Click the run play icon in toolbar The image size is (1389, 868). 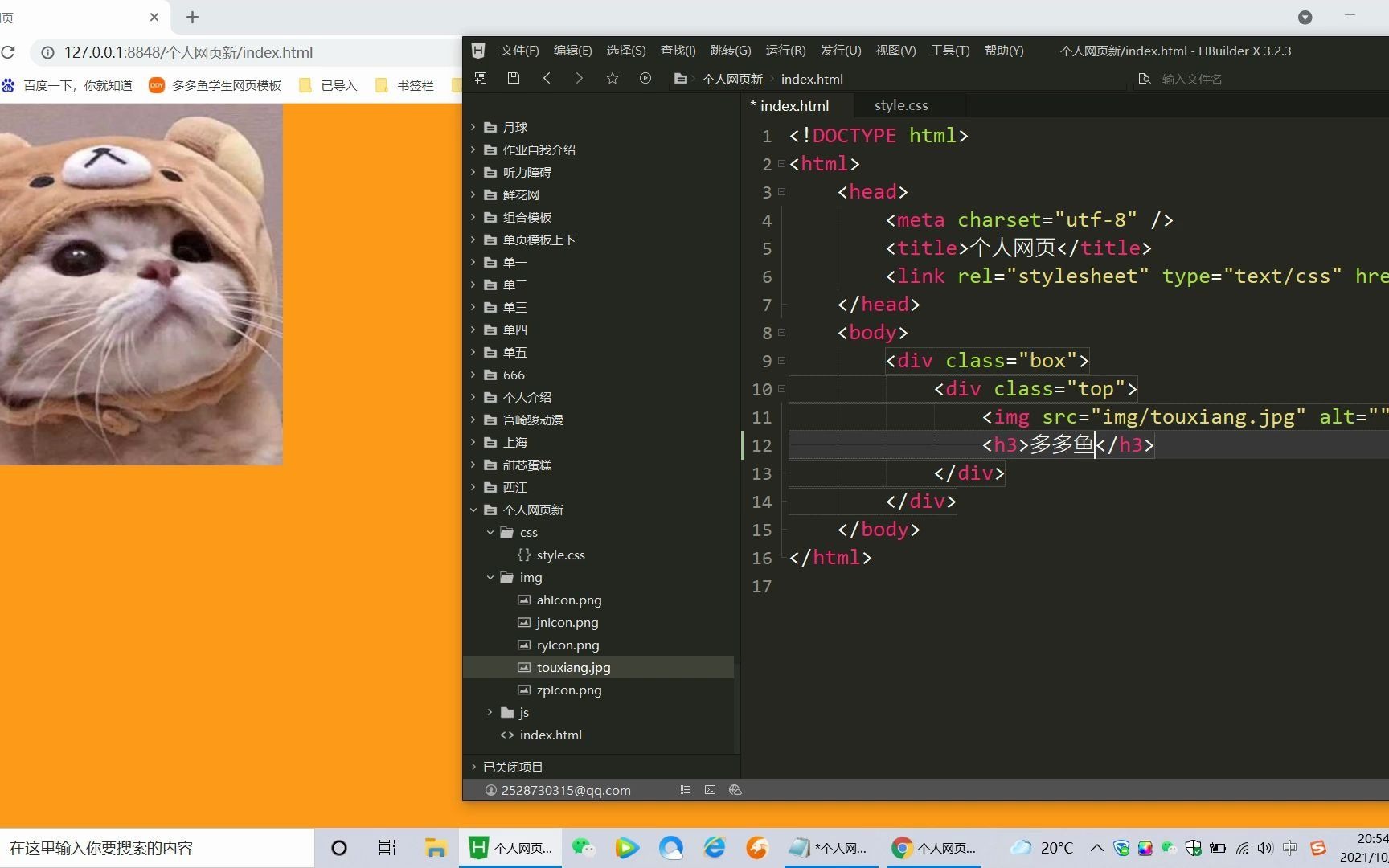[x=645, y=78]
